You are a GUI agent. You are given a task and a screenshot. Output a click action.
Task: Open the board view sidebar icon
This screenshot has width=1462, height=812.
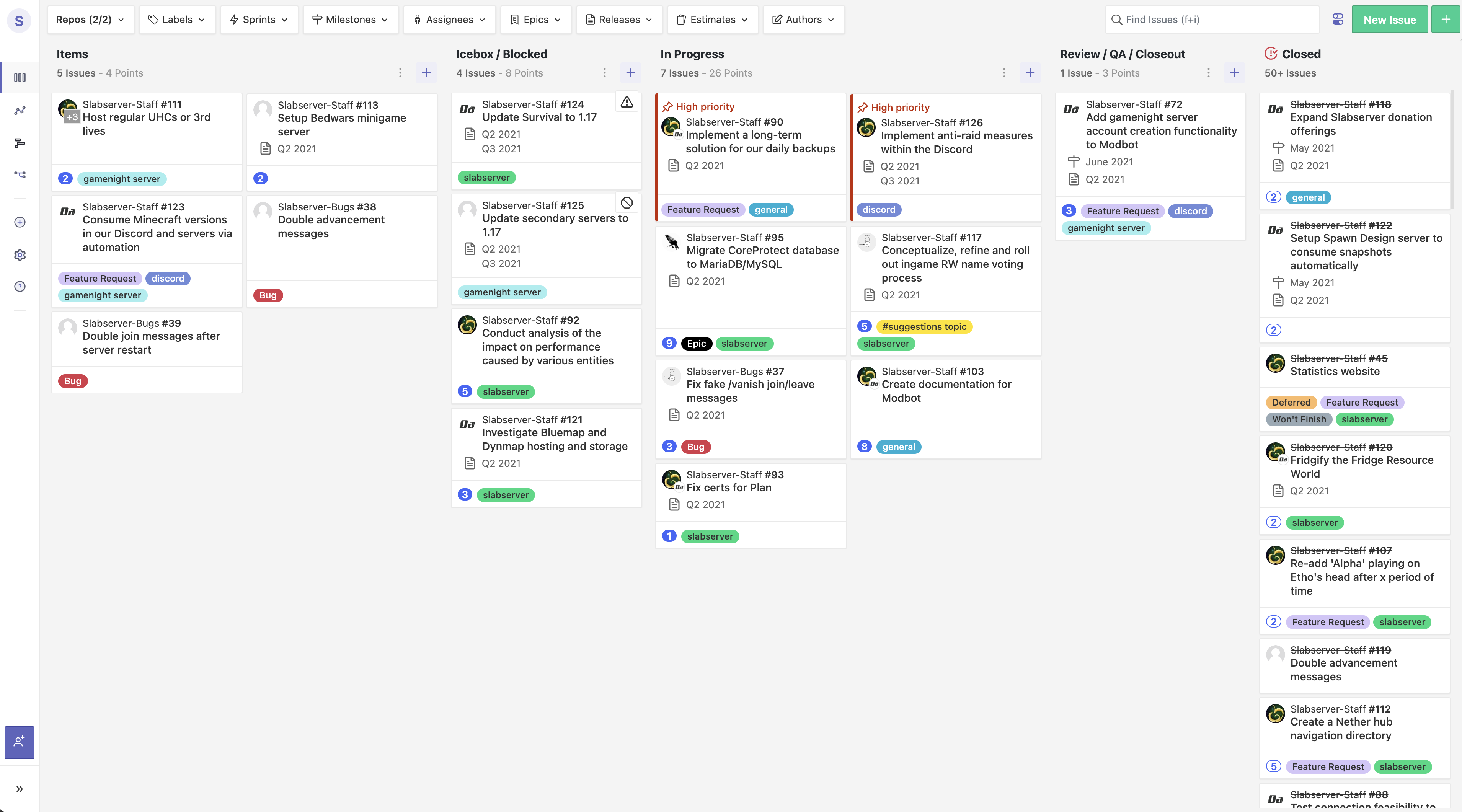[x=20, y=78]
